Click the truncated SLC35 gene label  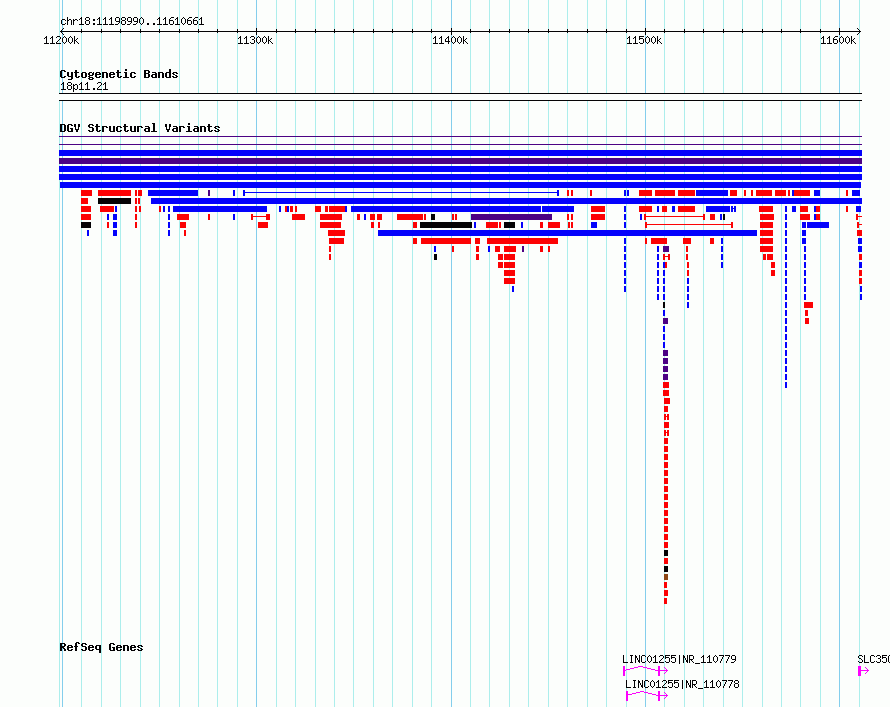874,659
